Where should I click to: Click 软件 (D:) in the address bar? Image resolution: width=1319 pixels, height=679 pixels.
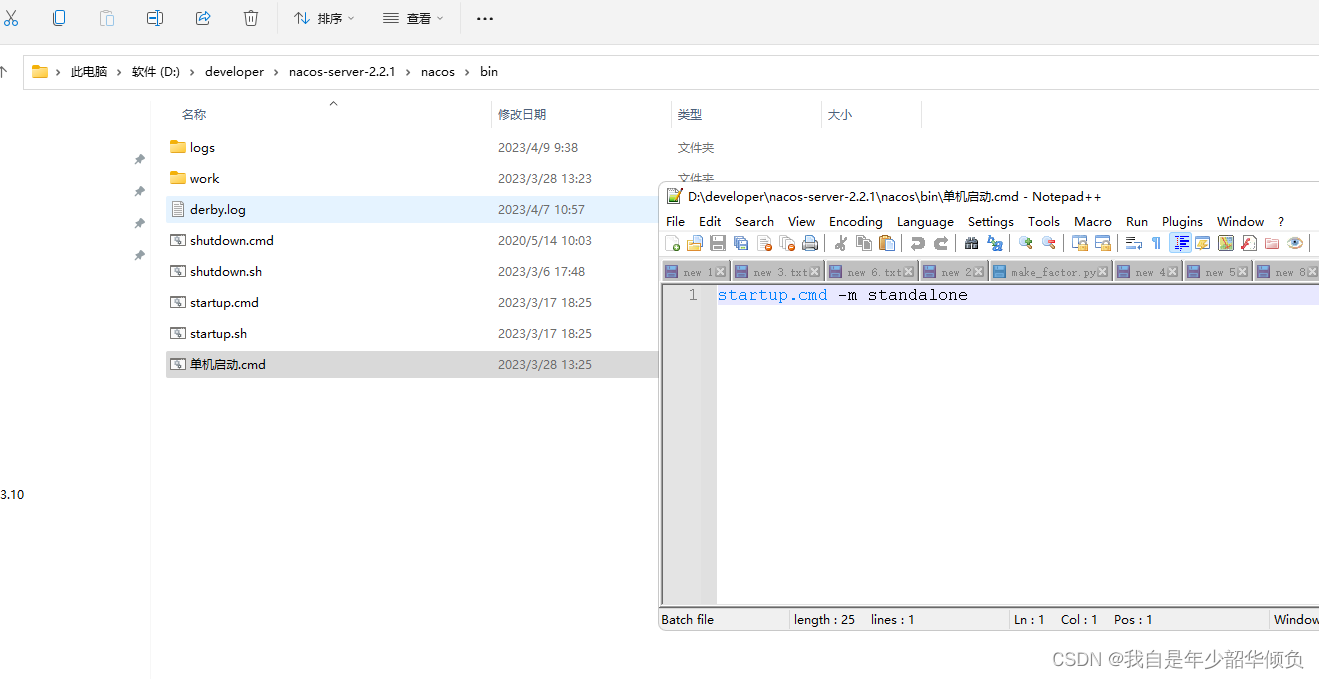[156, 72]
